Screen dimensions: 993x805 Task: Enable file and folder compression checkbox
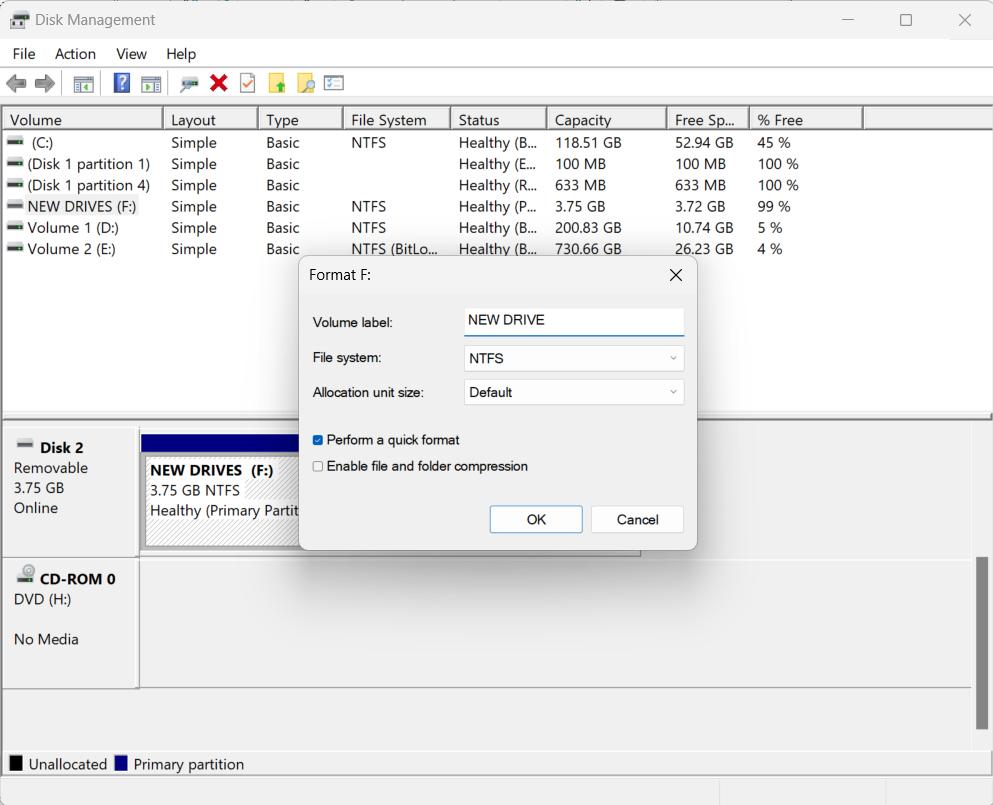318,467
